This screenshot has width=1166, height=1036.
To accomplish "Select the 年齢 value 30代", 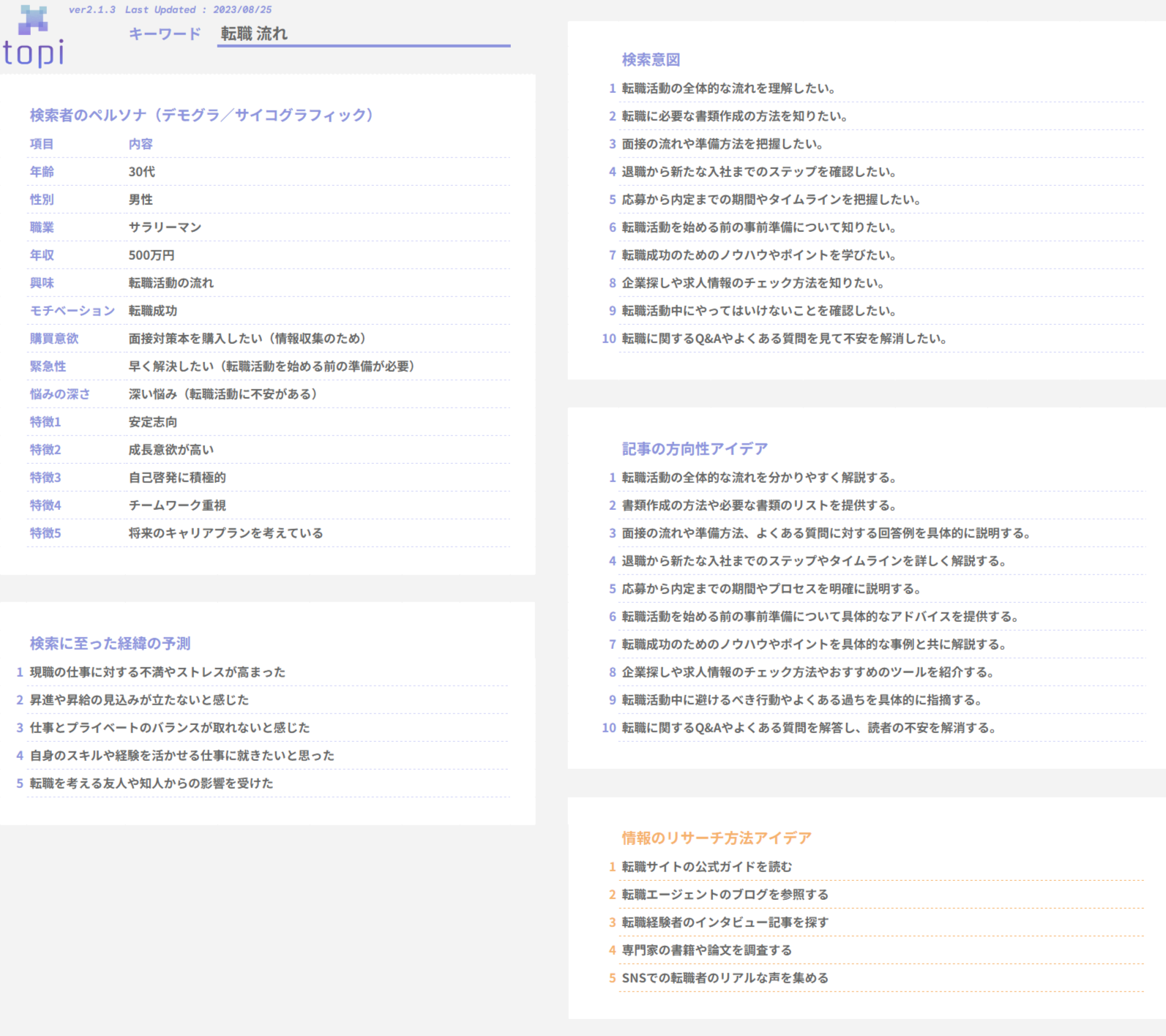I will pos(142,172).
